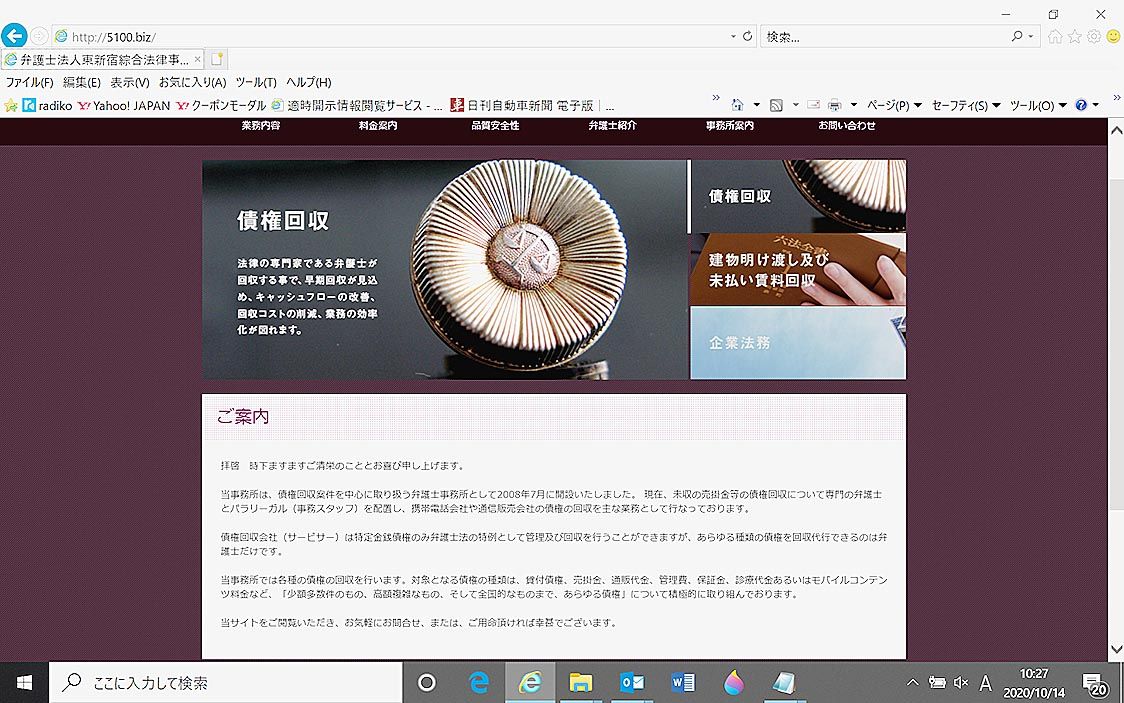This screenshot has height=703, width=1124.
Task: Toggle the IME input mode A indicator
Action: [985, 683]
